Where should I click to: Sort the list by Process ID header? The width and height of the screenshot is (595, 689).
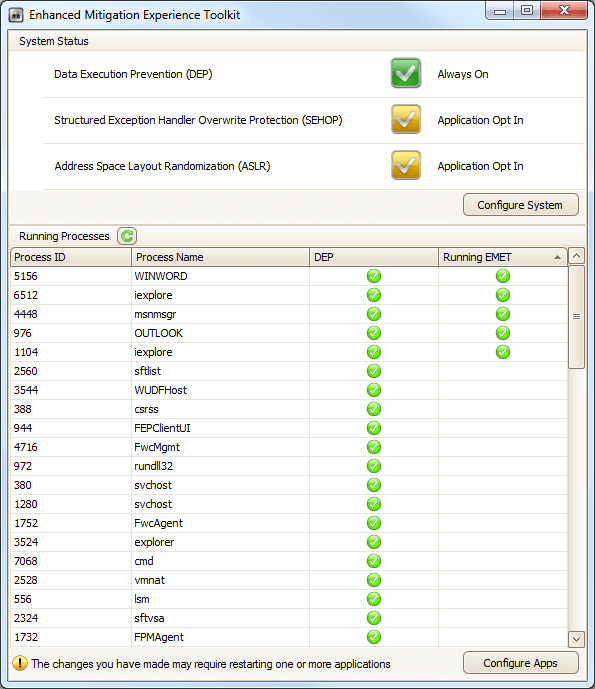(71, 257)
